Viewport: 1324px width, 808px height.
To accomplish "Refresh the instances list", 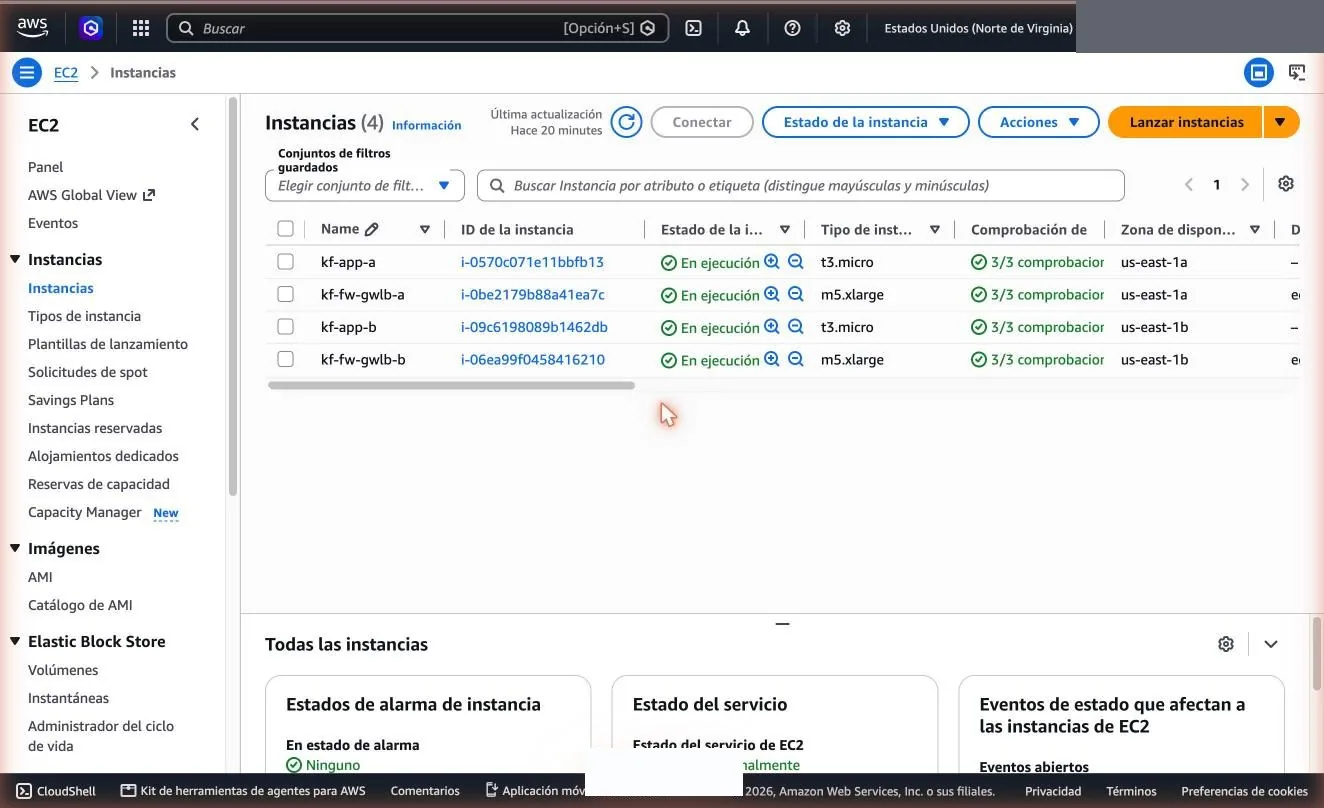I will coord(626,122).
